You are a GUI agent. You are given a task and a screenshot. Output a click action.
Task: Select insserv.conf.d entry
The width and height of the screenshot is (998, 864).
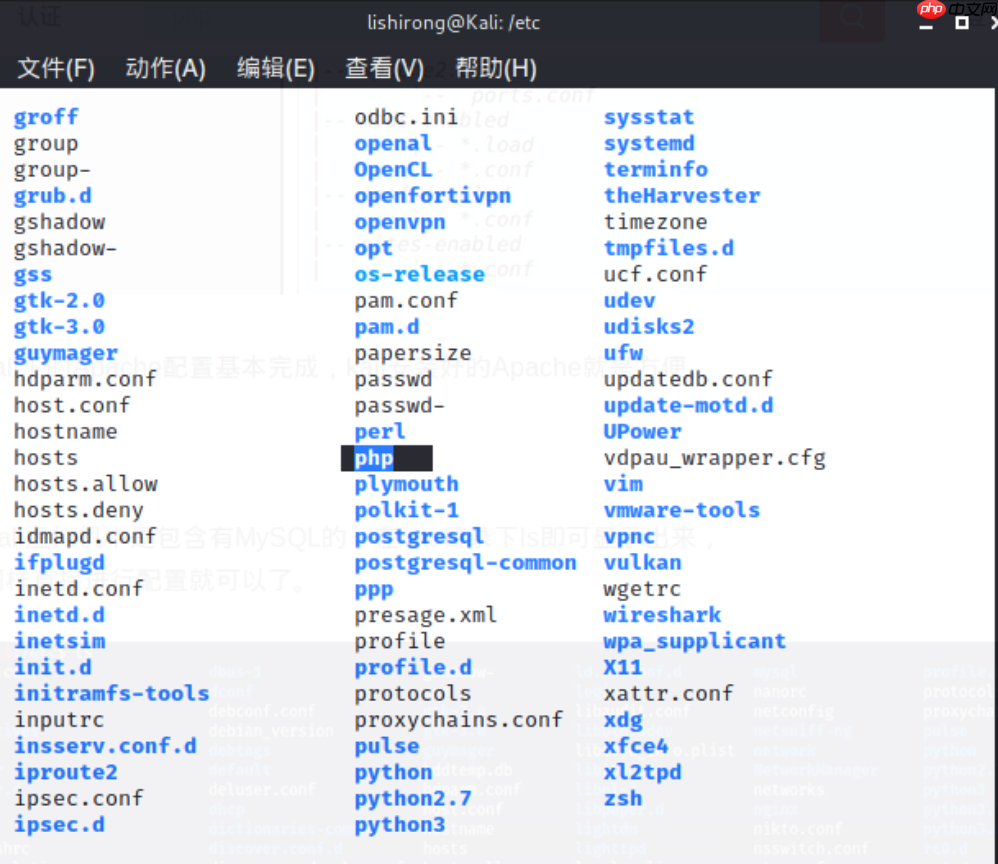point(105,746)
